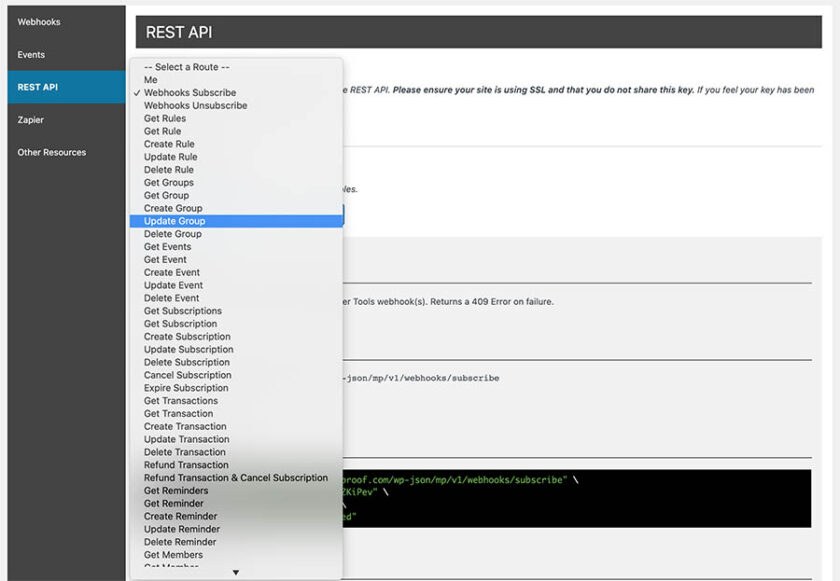Choose the Expire Subscription route
840x581 pixels.
click(x=184, y=387)
